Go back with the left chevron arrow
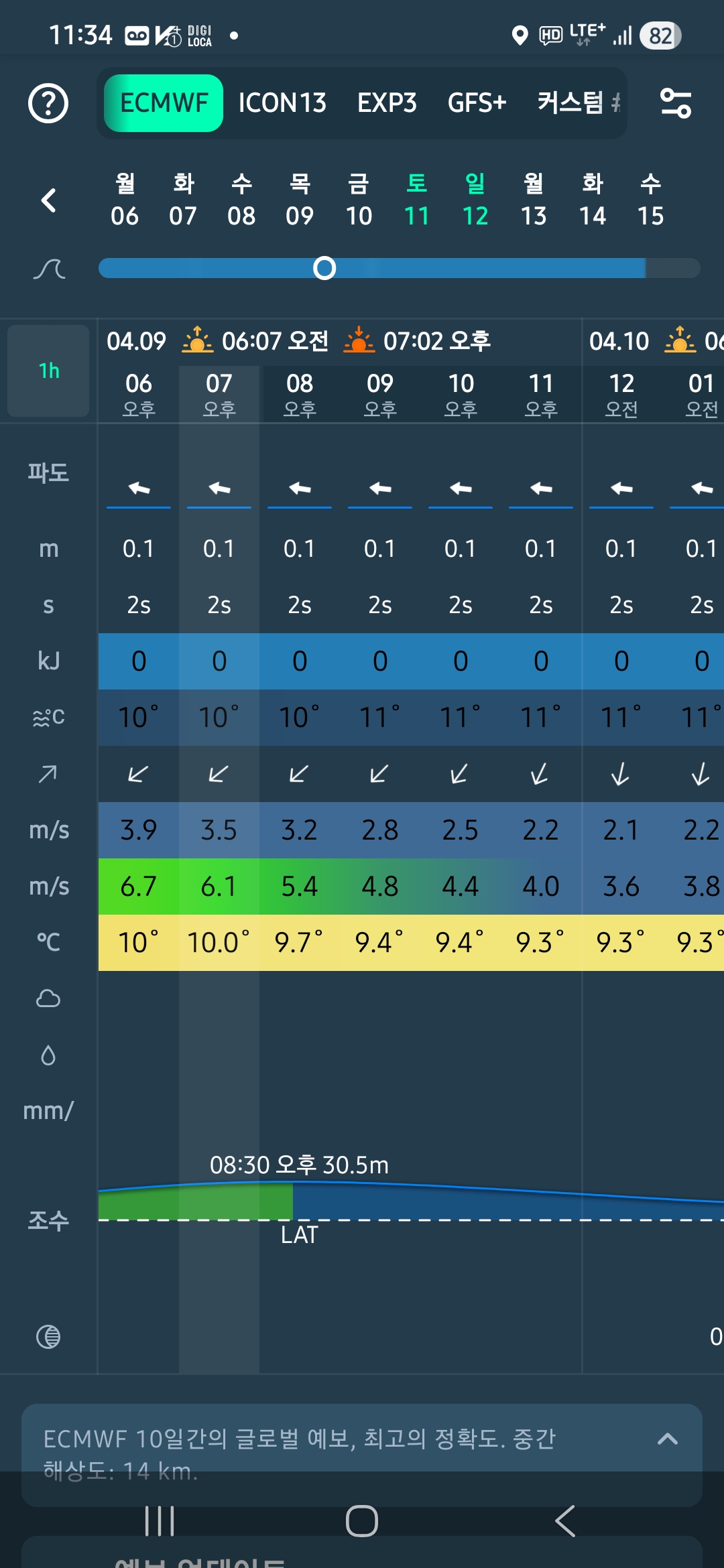The height and width of the screenshot is (1568, 724). (48, 200)
